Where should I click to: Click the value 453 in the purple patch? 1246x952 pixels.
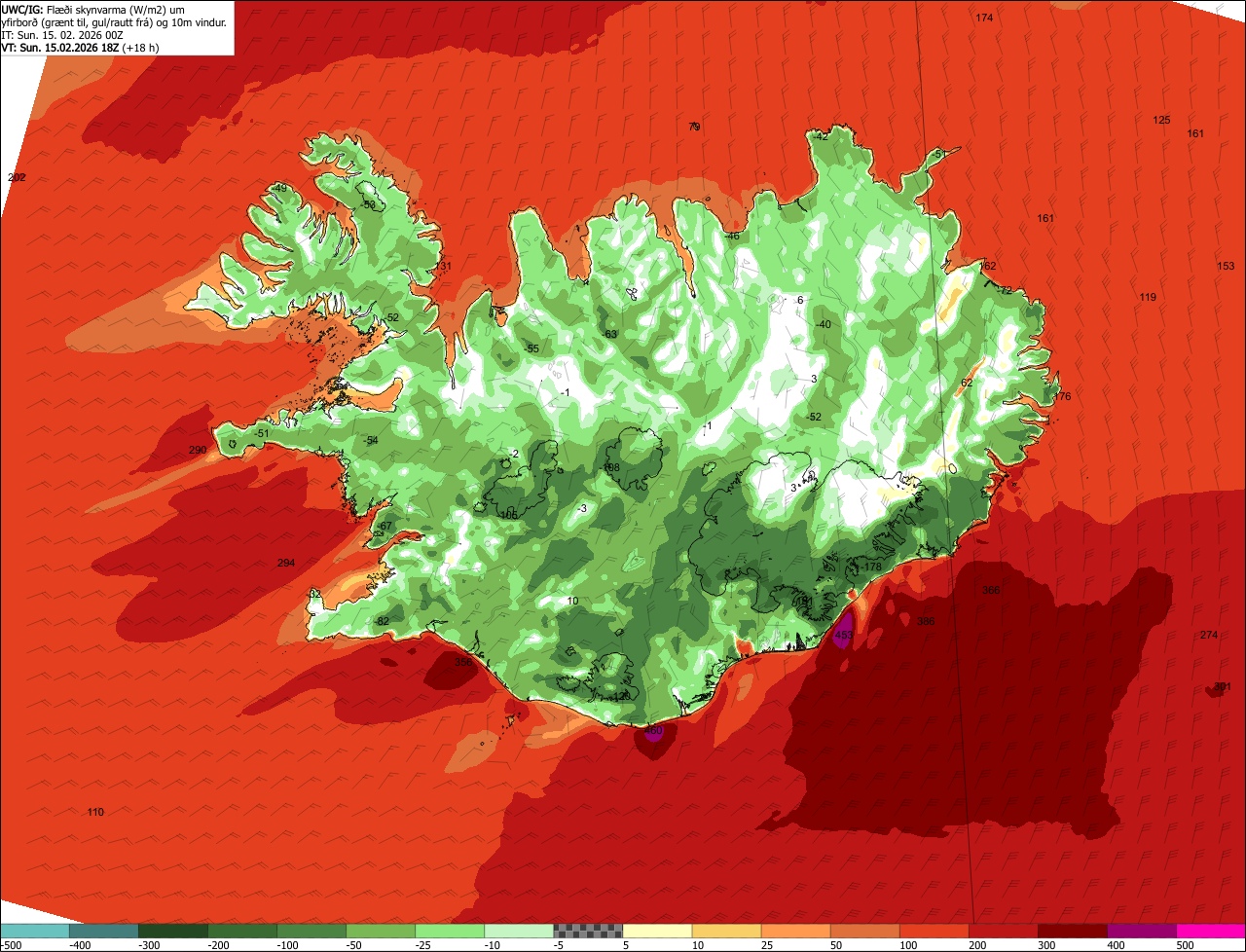coord(843,635)
